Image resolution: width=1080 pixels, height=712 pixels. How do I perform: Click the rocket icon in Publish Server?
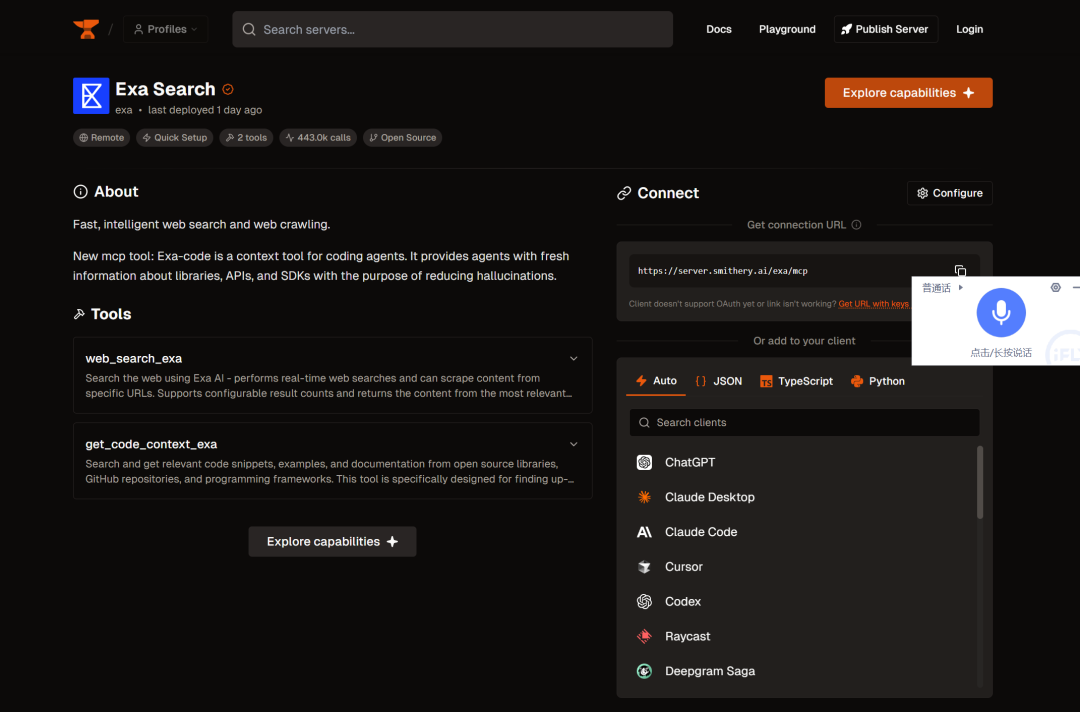point(847,29)
